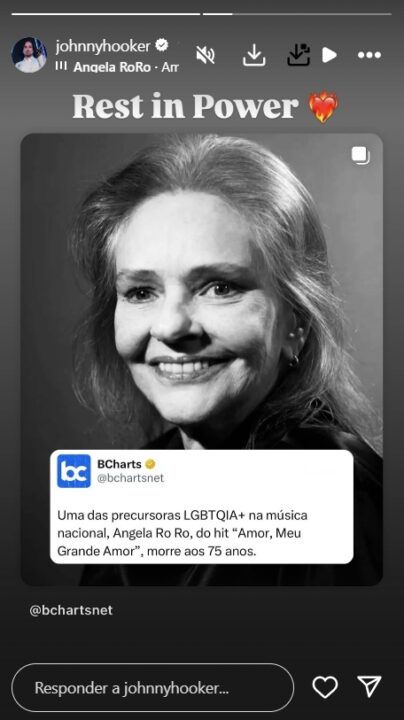Click the BCharts logo in embedded tweet
Image resolution: width=404 pixels, height=720 pixels.
coord(74,471)
